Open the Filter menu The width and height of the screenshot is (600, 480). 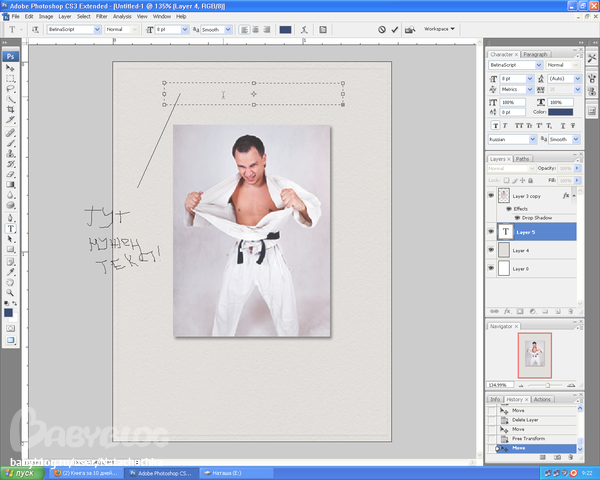pos(103,17)
